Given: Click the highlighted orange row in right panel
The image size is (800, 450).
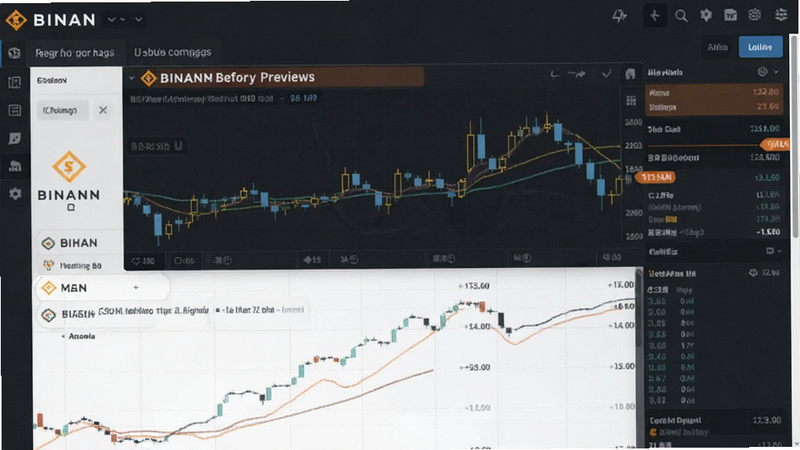Looking at the screenshot, I should pyautogui.click(x=714, y=99).
